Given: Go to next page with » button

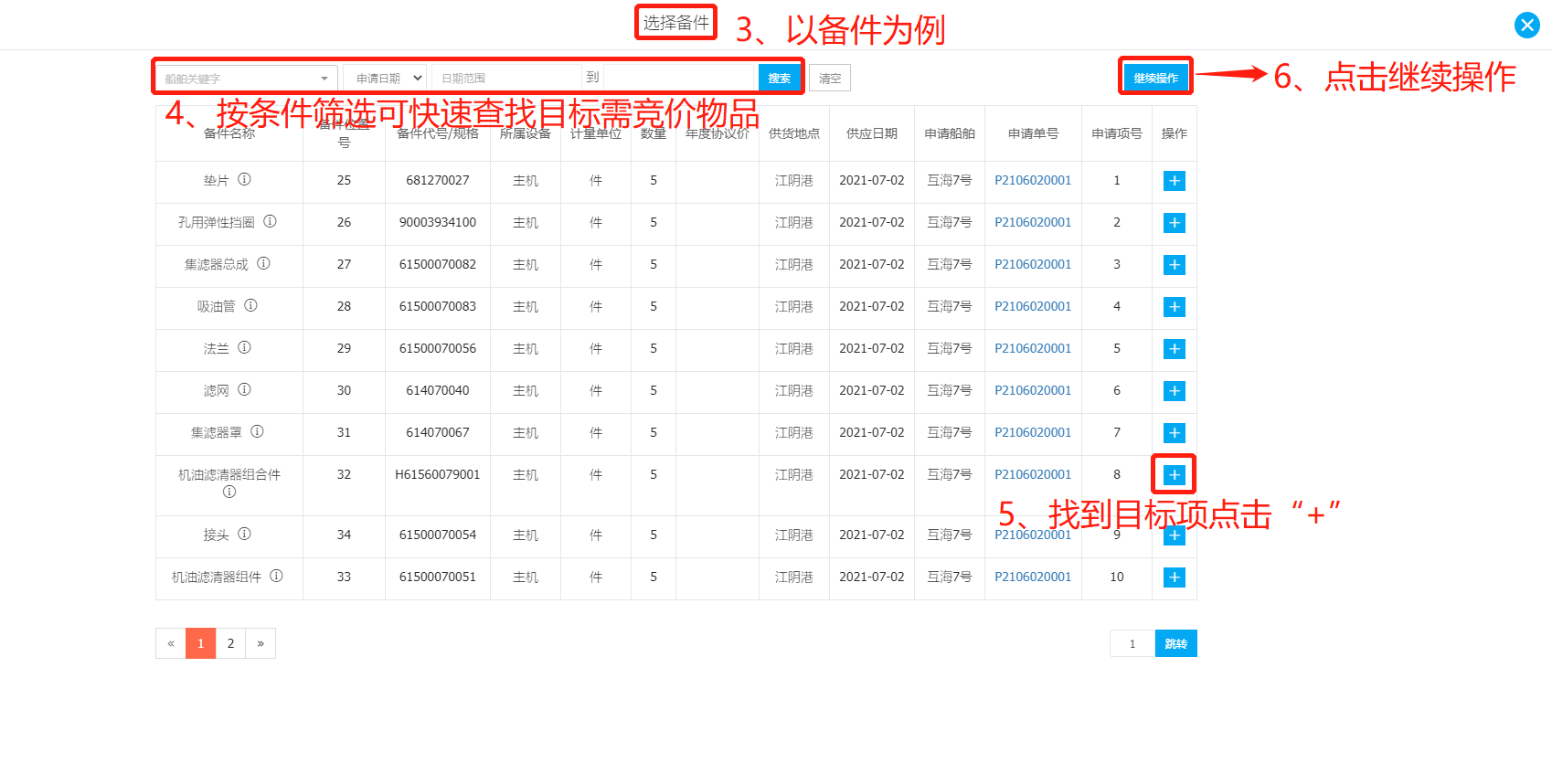Looking at the screenshot, I should (260, 643).
